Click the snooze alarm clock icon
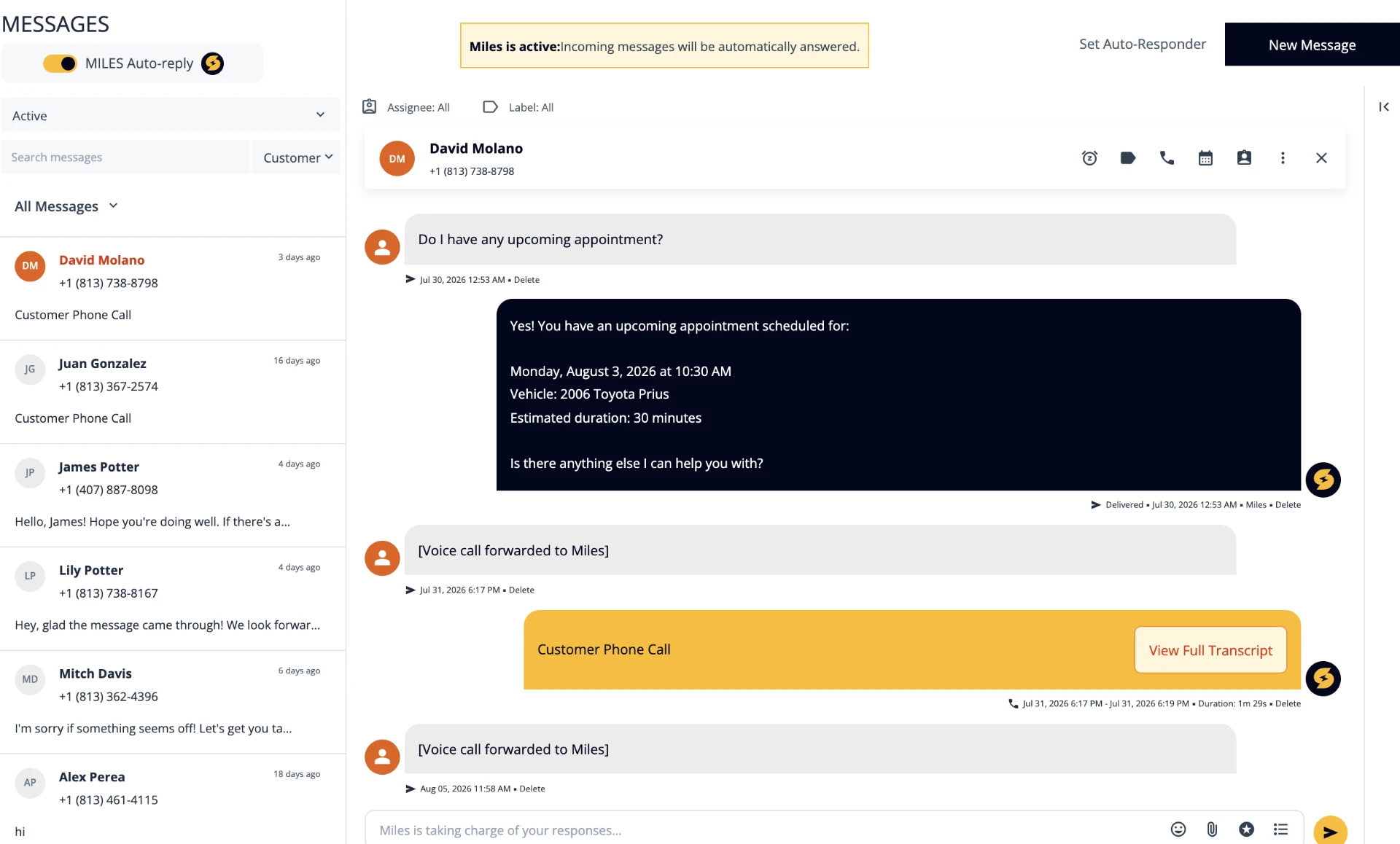1400x844 pixels. point(1089,158)
